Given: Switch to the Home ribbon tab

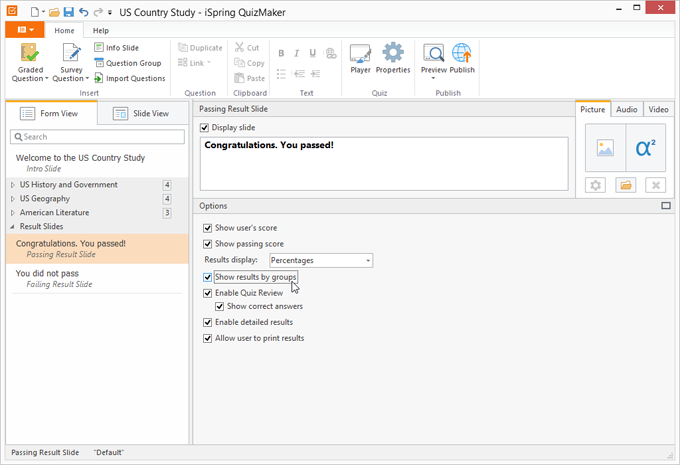Looking at the screenshot, I should tap(64, 30).
